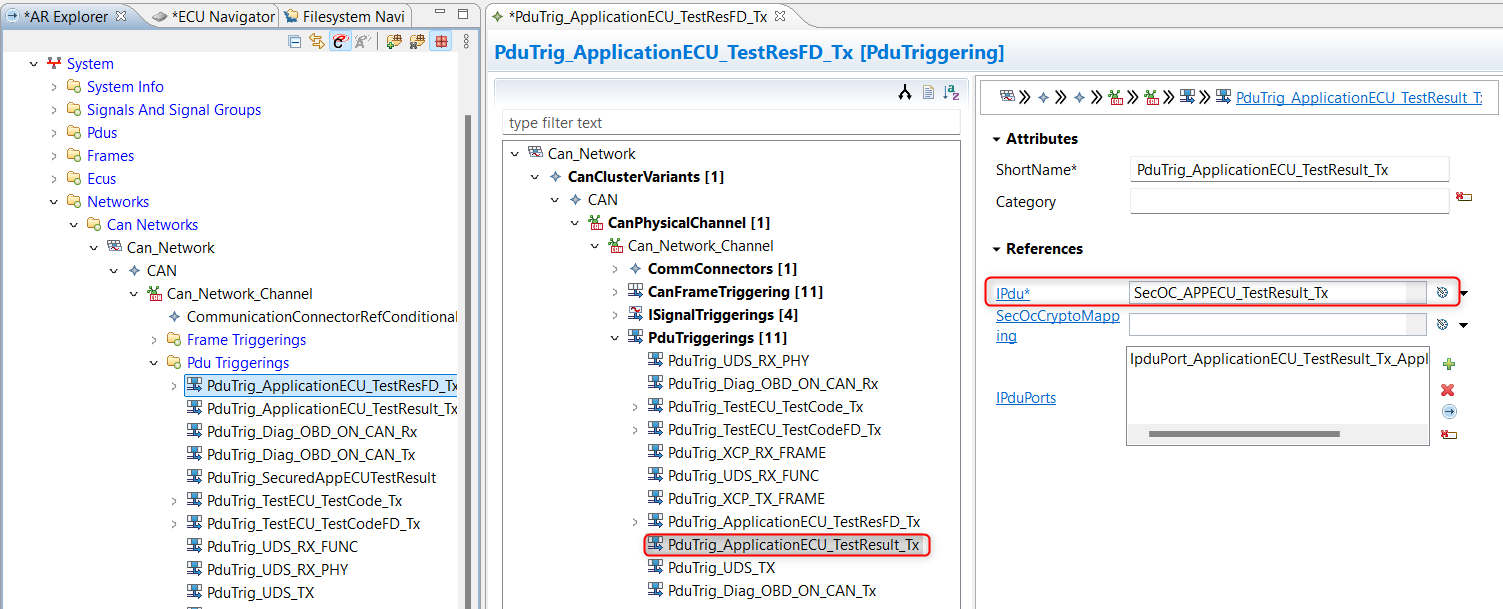This screenshot has width=1503, height=609.
Task: Toggle Link with Editor arrows icon
Action: [317, 41]
